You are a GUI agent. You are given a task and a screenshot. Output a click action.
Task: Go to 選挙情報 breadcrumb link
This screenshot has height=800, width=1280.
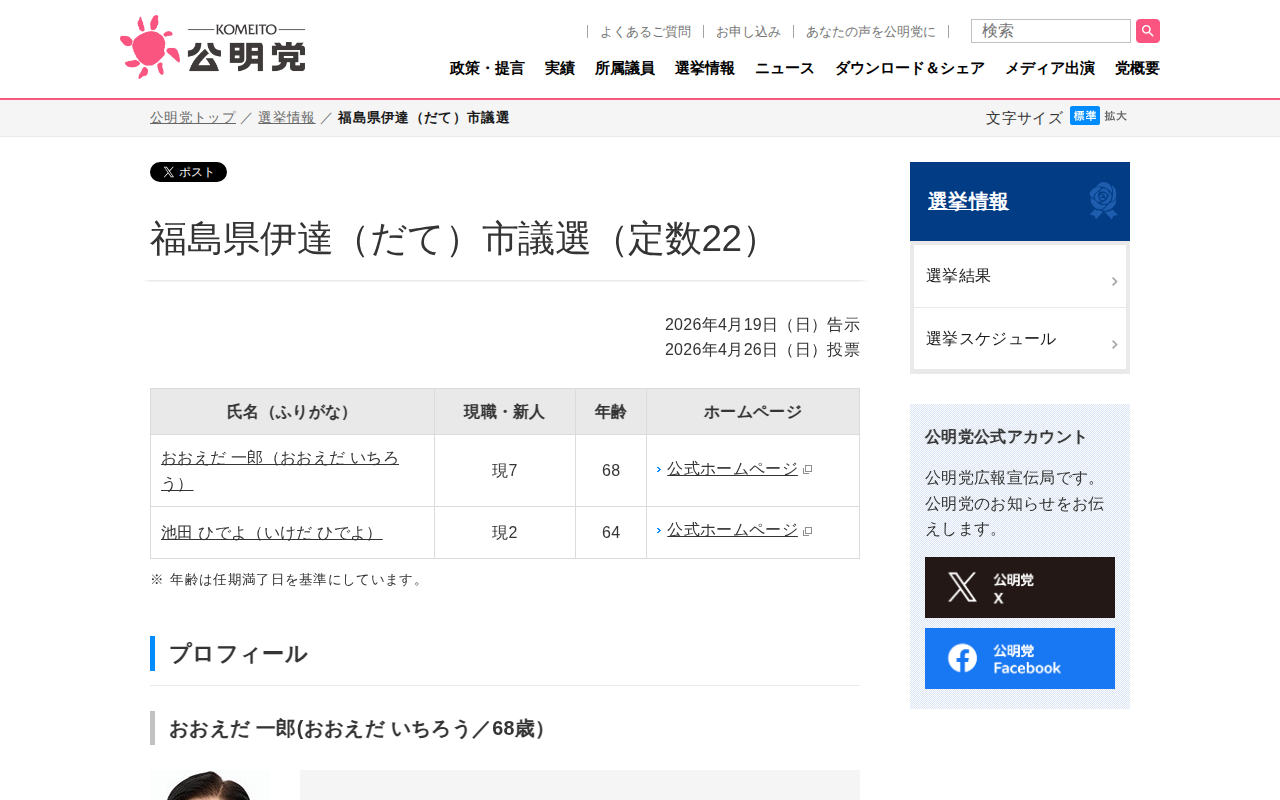(x=286, y=117)
